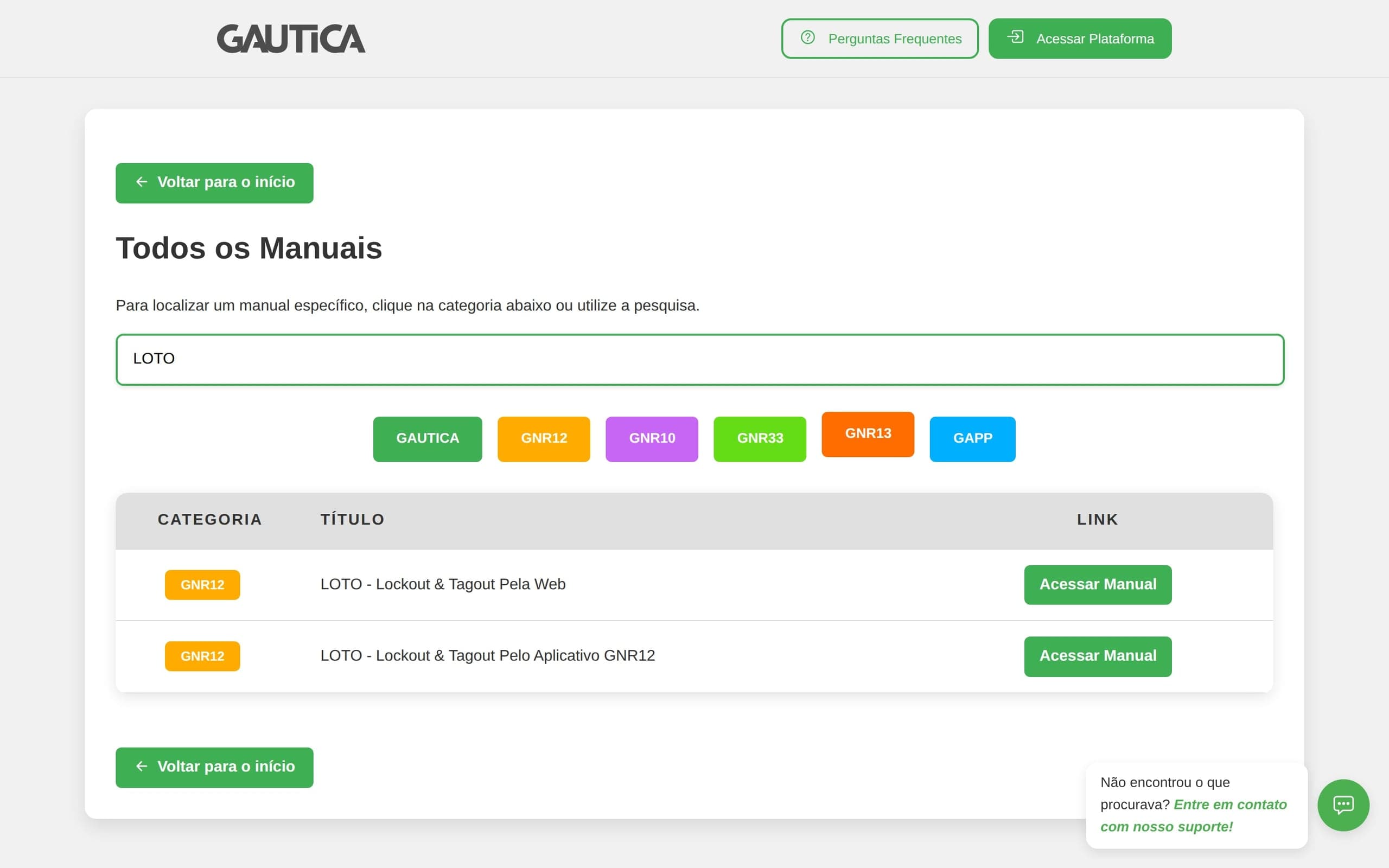
Task: Click bottom Voltar para o início button
Action: [214, 767]
